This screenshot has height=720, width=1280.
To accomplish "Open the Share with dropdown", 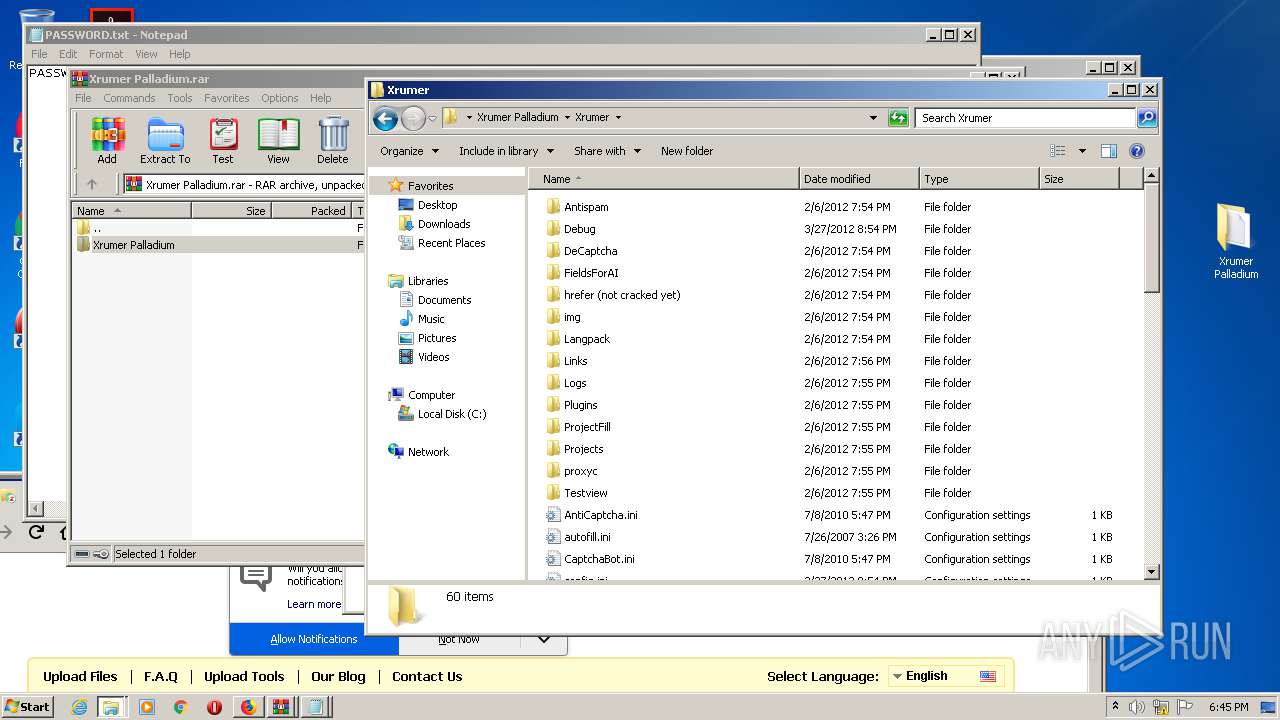I will click(607, 151).
